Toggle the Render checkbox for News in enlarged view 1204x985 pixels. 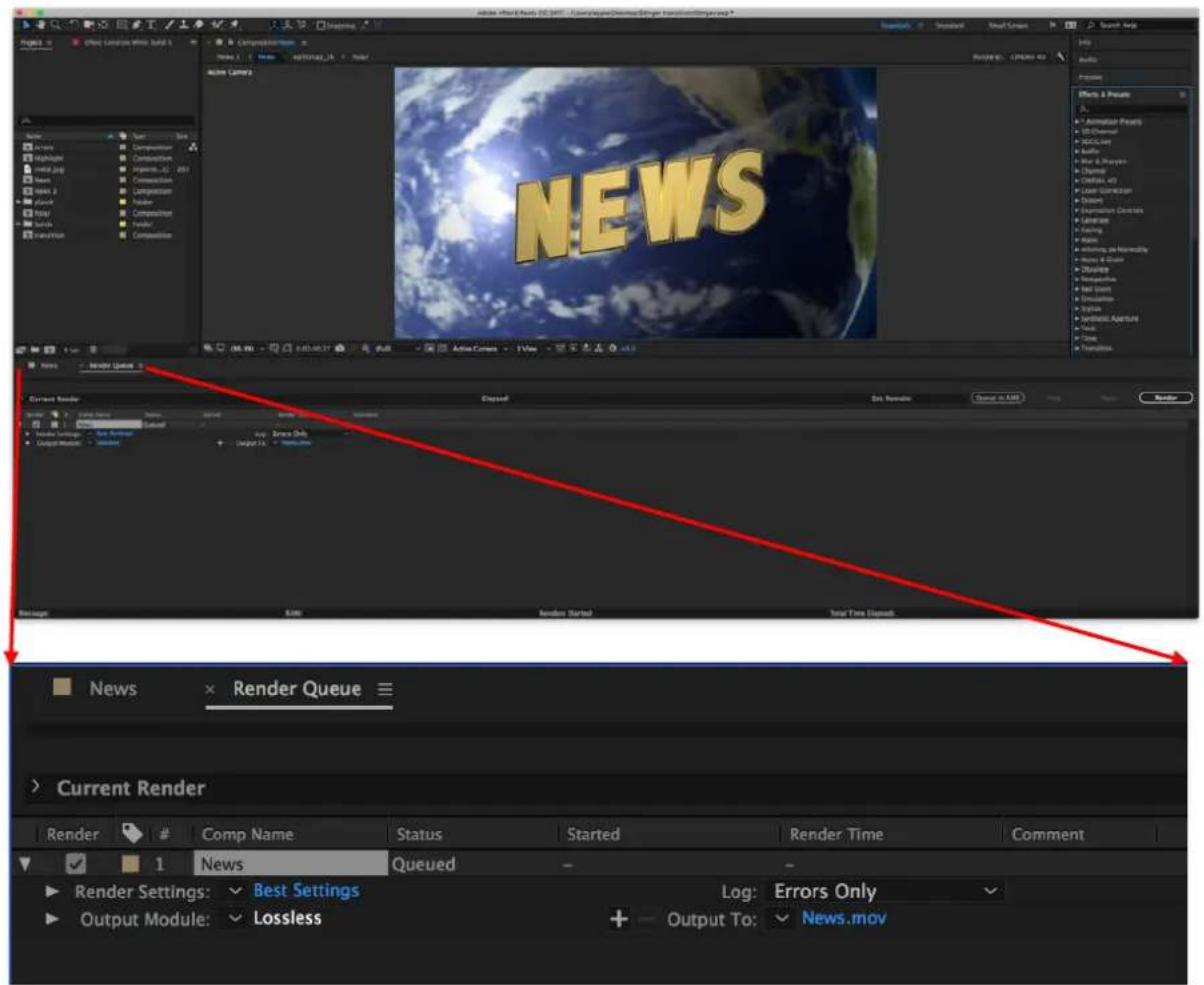tap(76, 864)
